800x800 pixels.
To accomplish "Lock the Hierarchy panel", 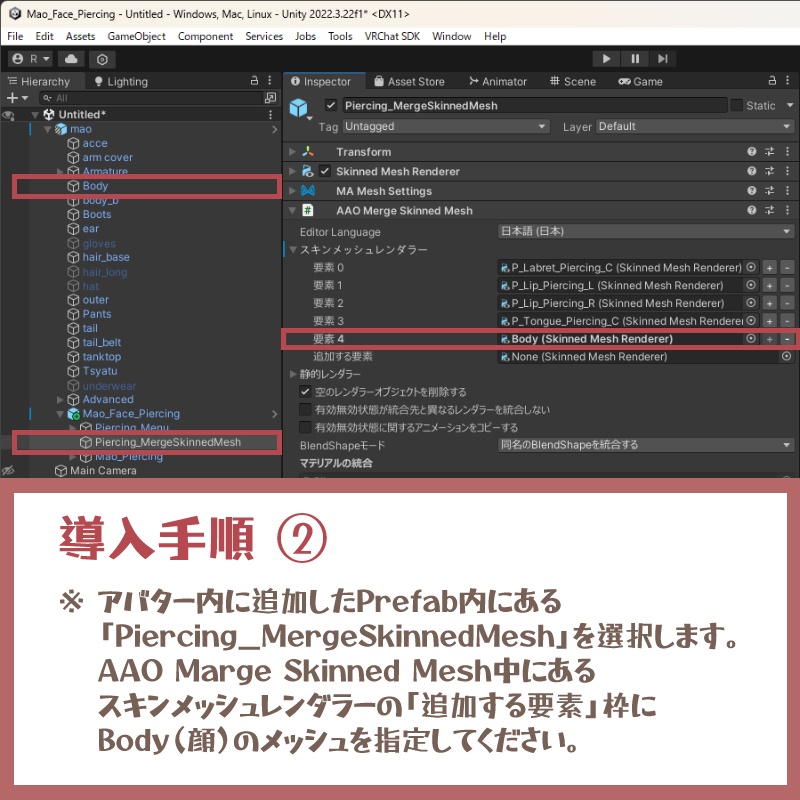I will pyautogui.click(x=255, y=81).
